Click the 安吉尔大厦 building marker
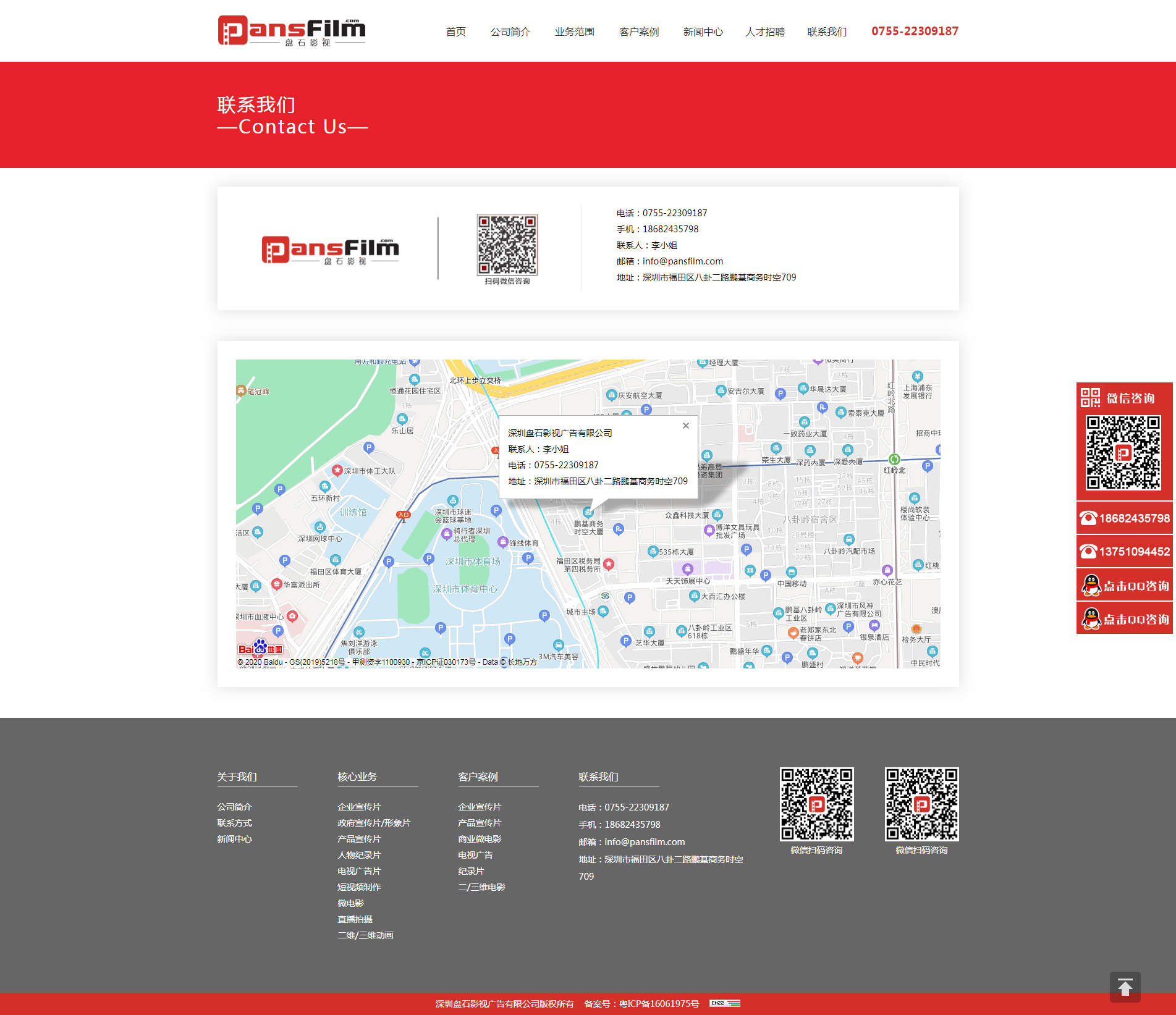The width and height of the screenshot is (1176, 1015). 721,390
